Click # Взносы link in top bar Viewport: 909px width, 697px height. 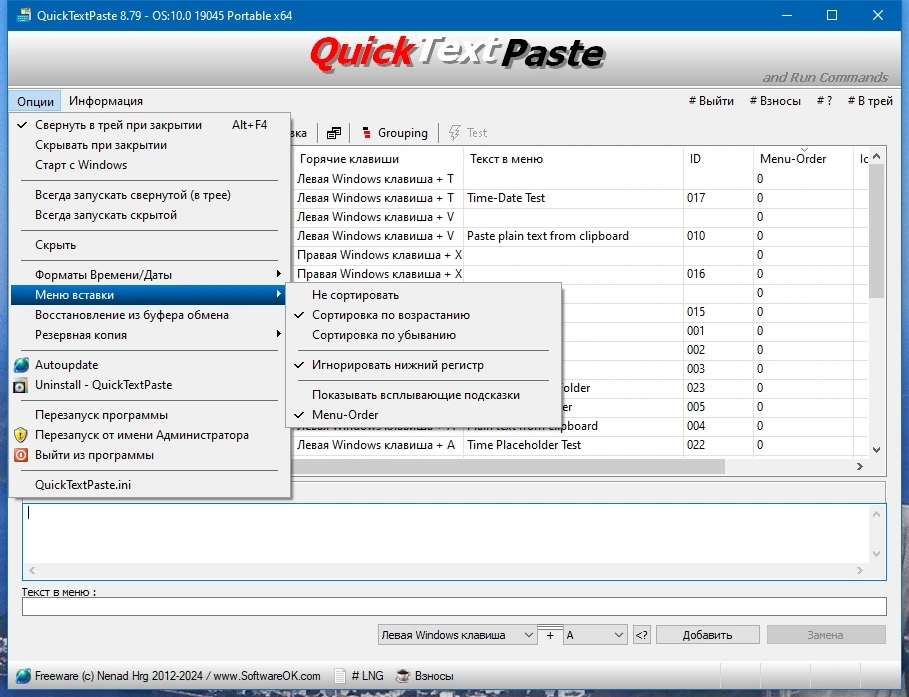[775, 101]
